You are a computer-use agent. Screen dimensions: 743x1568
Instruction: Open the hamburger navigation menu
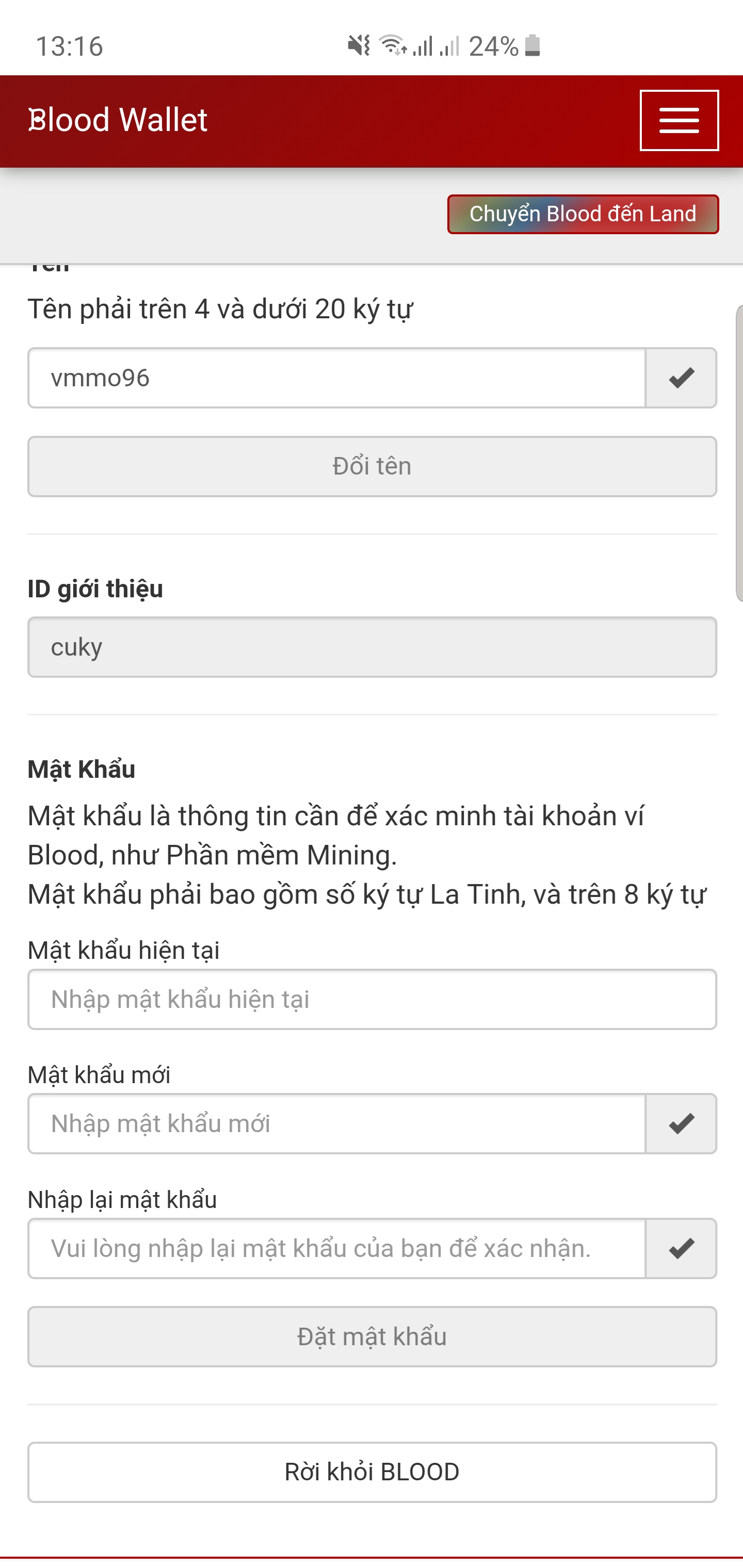coord(679,120)
